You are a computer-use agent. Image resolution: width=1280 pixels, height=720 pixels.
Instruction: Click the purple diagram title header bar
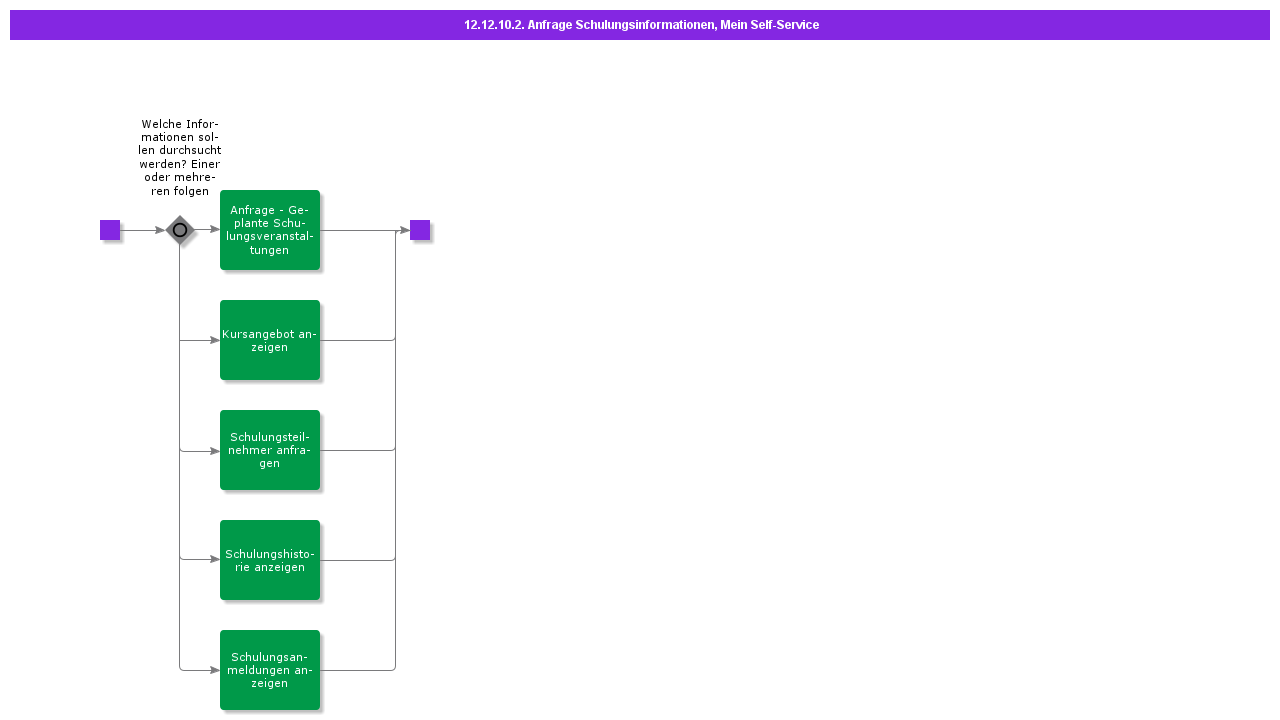[x=640, y=25]
